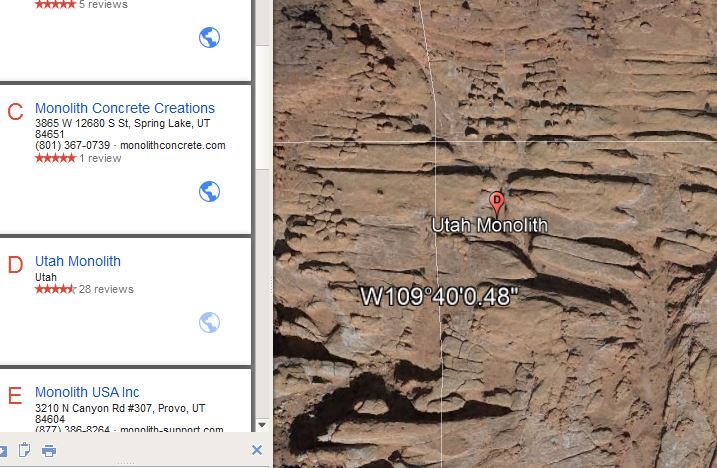717x468 pixels.
Task: Click the red letter E result marker
Action: (x=15, y=396)
